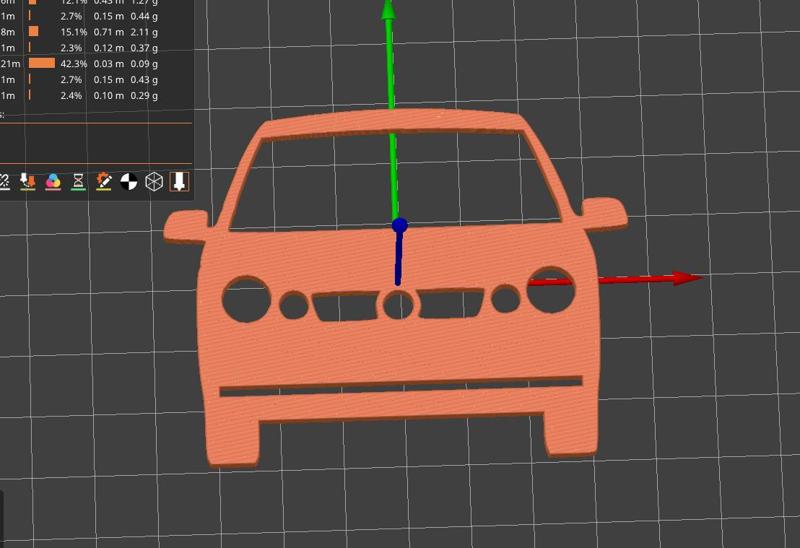The height and width of the screenshot is (548, 800).
Task: Click the orange bar in the 42.3% row
Action: point(42,63)
